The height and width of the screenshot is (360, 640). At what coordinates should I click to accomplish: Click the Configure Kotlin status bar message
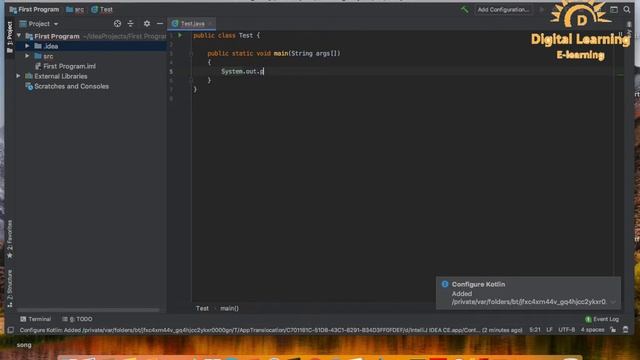271,330
